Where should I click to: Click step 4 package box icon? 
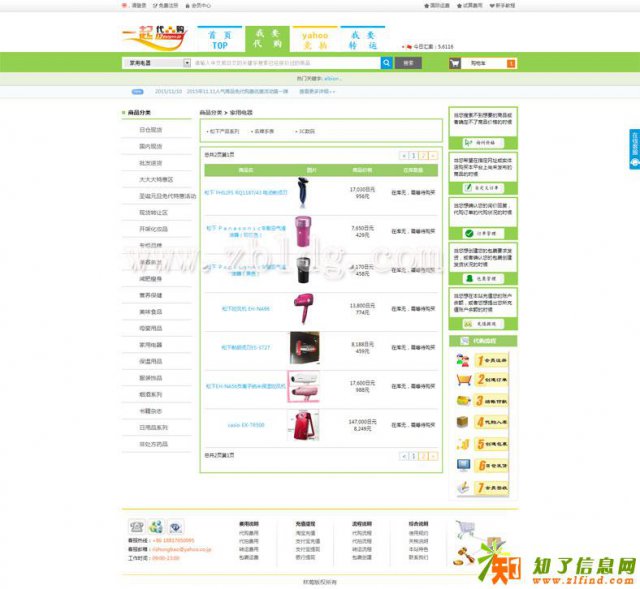(x=463, y=423)
